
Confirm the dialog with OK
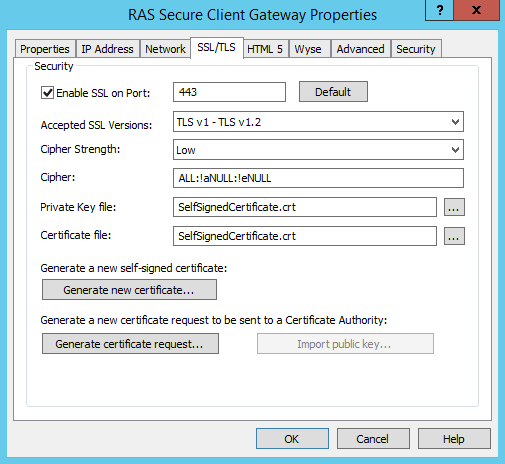click(x=292, y=439)
